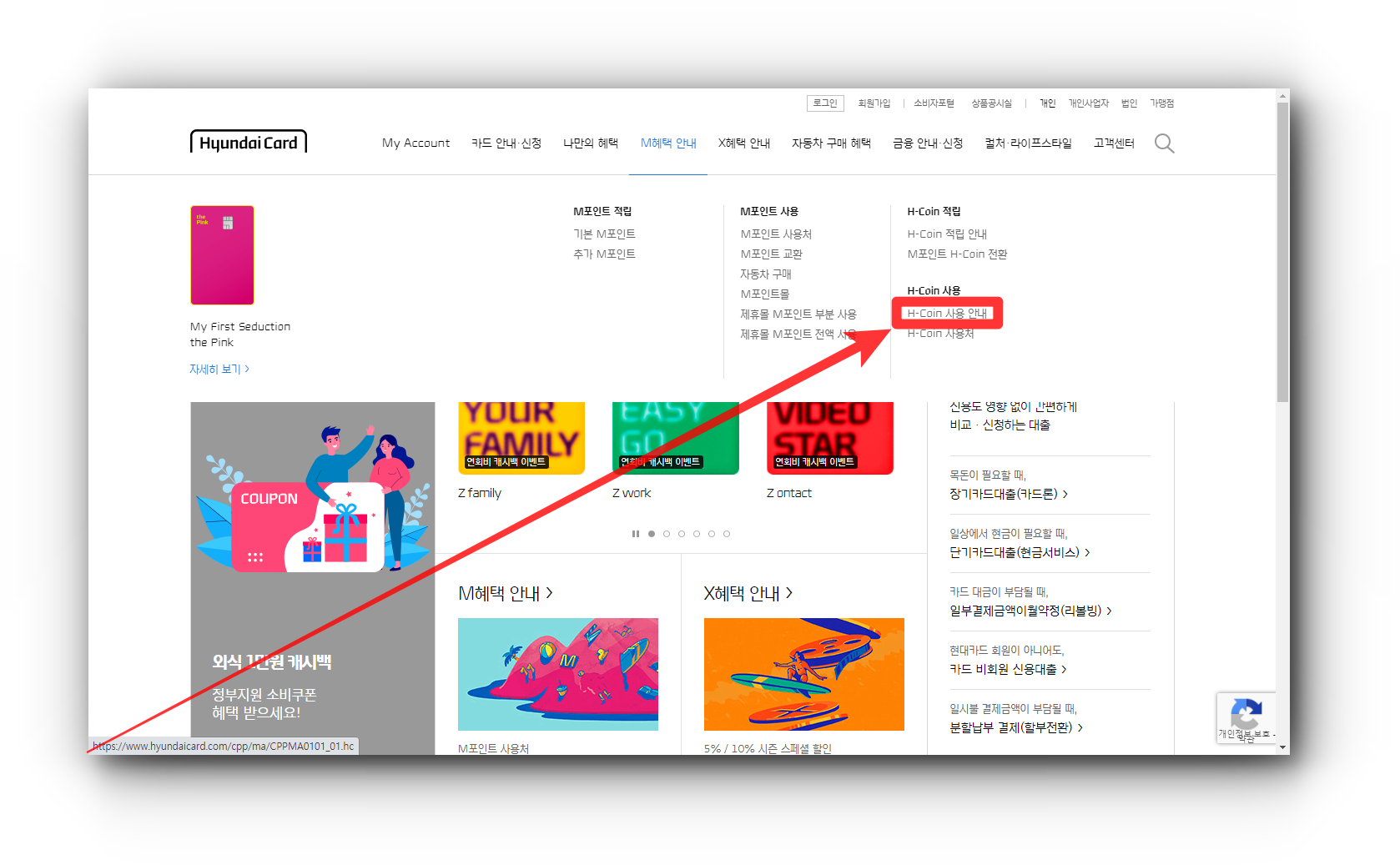Open 일부결제금액이월약정(리볼빙) link
Image resolution: width=1400 pixels, height=865 pixels.
click(x=1030, y=611)
